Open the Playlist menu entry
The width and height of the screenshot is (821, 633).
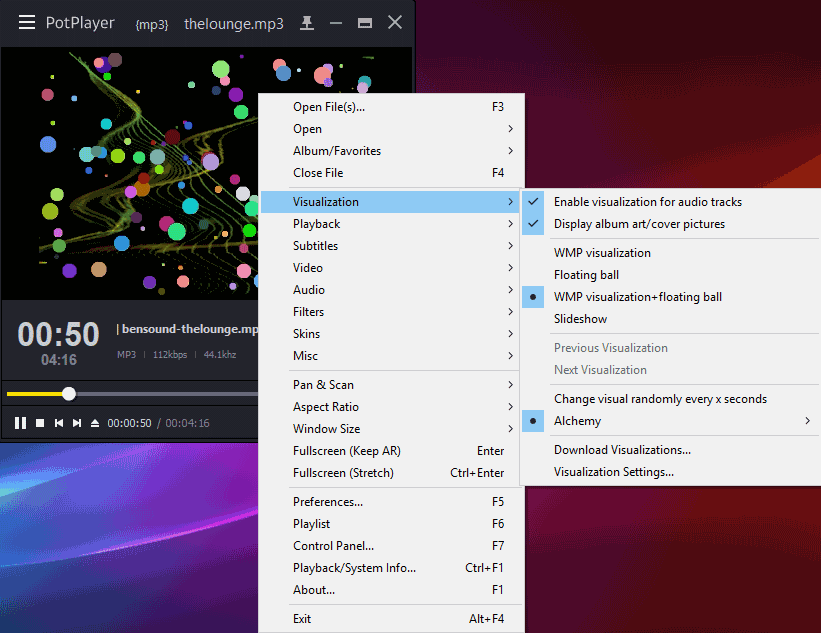coord(390,524)
